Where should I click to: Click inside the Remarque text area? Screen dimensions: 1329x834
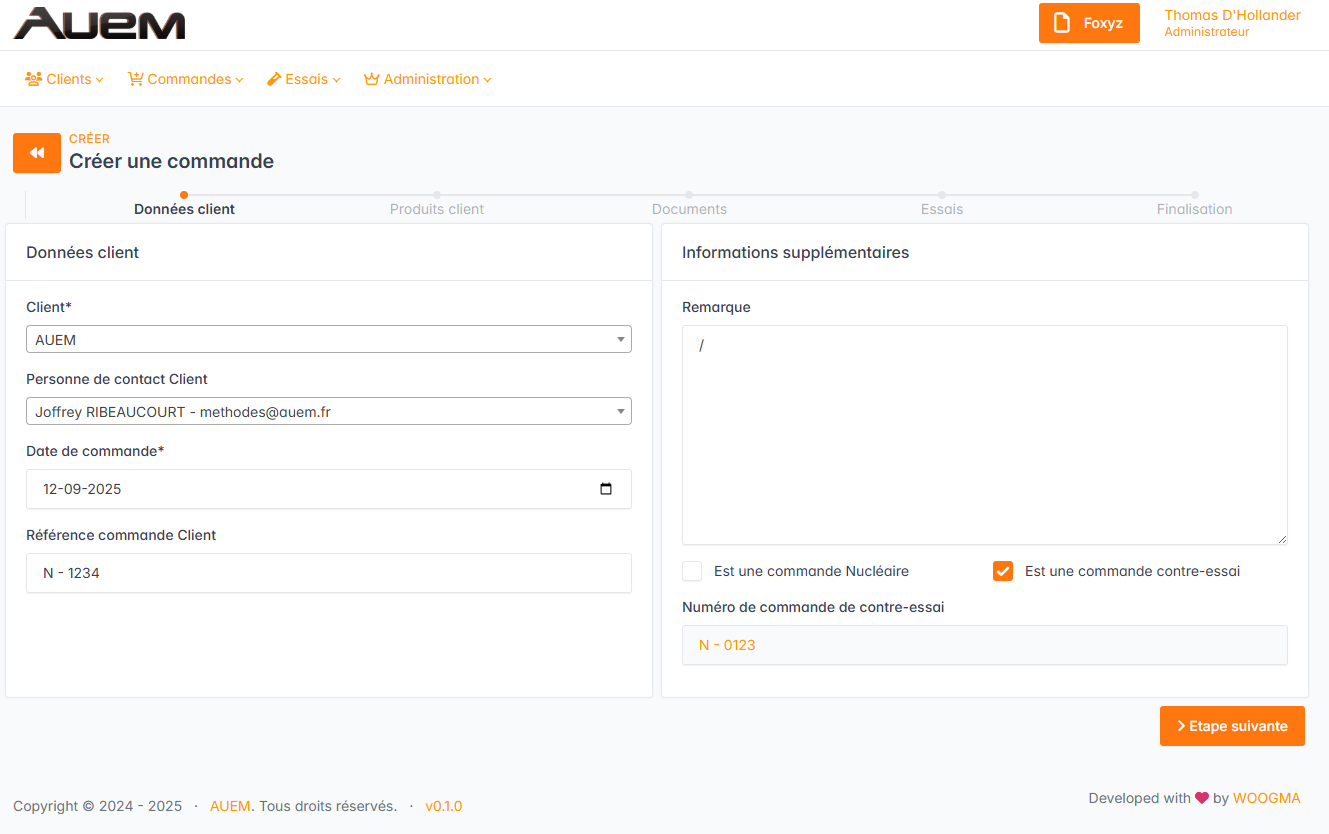[984, 435]
